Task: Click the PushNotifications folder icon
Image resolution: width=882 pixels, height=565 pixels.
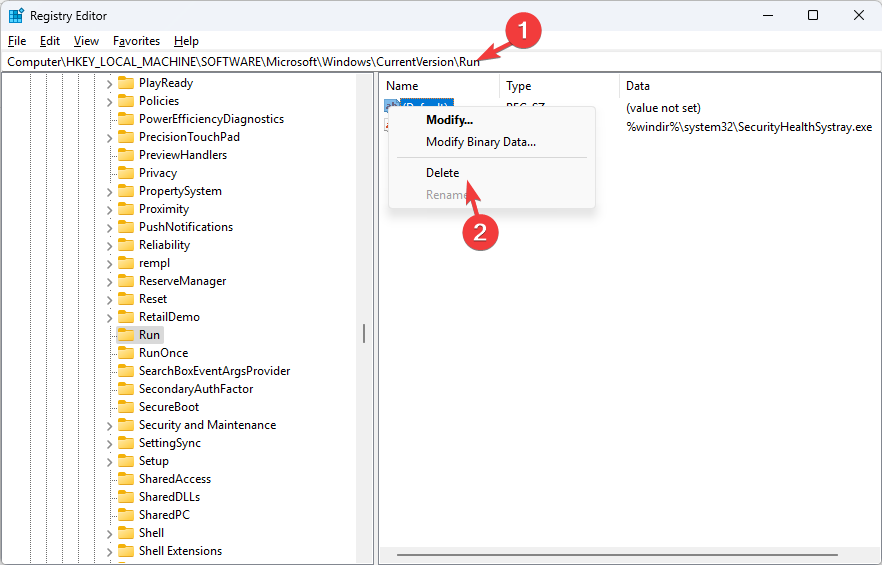Action: pyautogui.click(x=126, y=227)
